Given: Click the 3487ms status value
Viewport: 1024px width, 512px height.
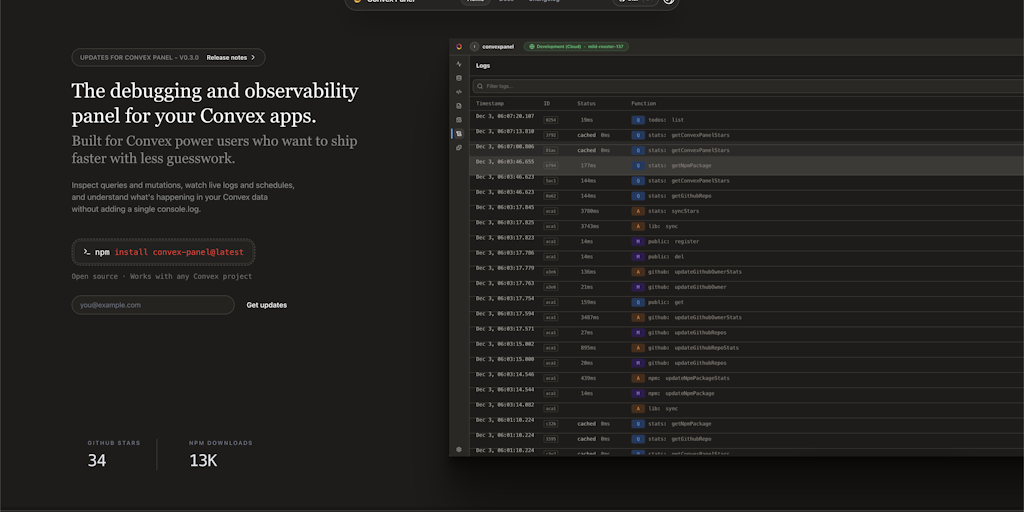Looking at the screenshot, I should click(x=590, y=317).
